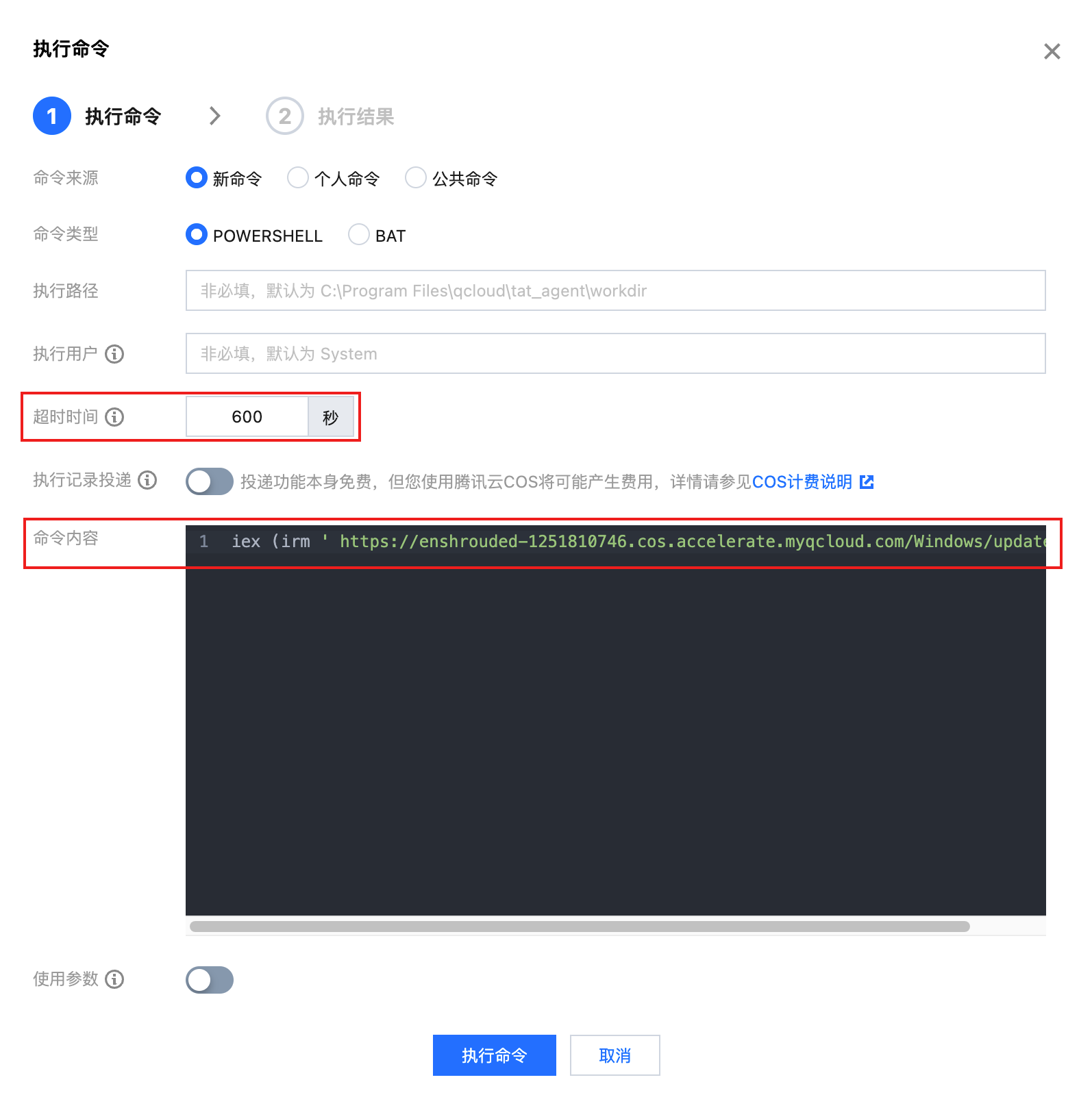Click the 秒 unit label beside the timeout field
The width and height of the screenshot is (1092, 1108).
(x=331, y=416)
